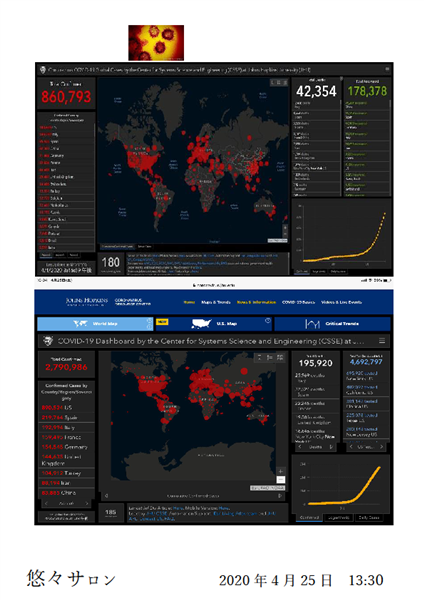Select Home in the blue navigation bar
This screenshot has height=600, width=424.
tap(189, 302)
